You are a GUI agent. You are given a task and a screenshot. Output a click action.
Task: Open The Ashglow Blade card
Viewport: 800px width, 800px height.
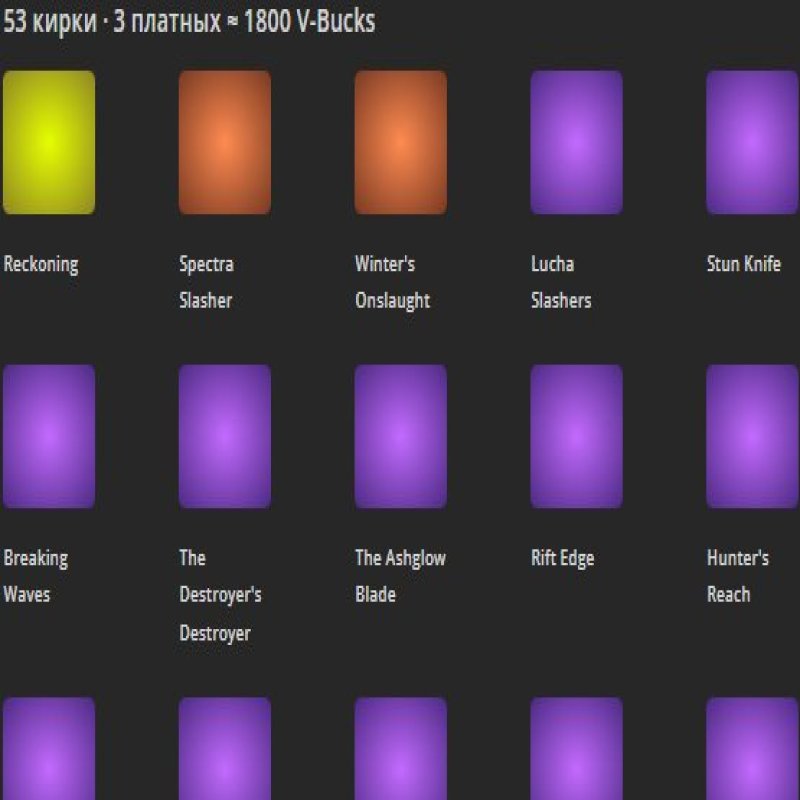pos(399,434)
